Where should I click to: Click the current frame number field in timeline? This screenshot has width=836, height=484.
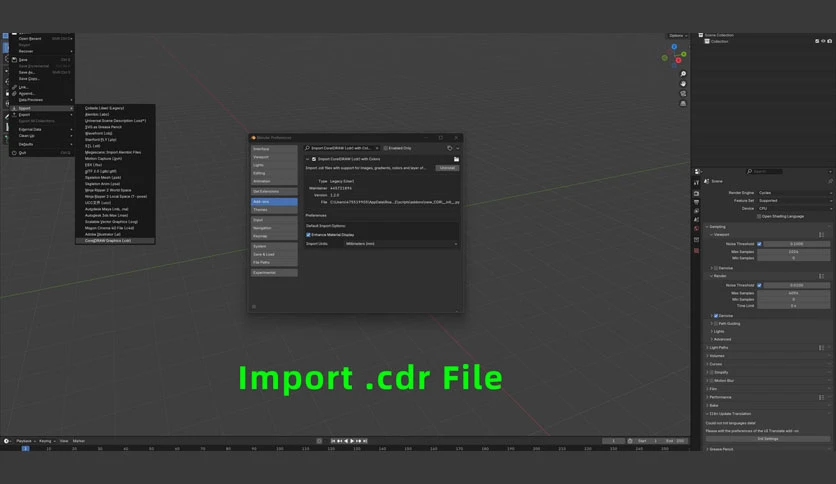pyautogui.click(x=613, y=441)
